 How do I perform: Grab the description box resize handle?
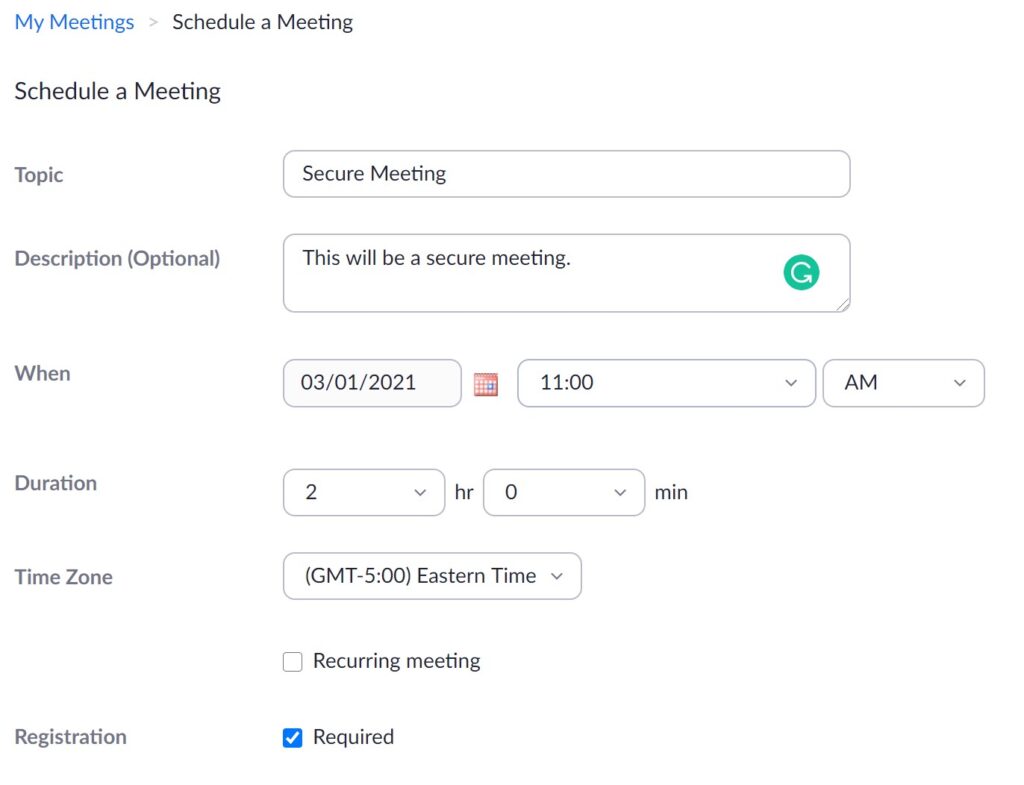pyautogui.click(x=844, y=305)
